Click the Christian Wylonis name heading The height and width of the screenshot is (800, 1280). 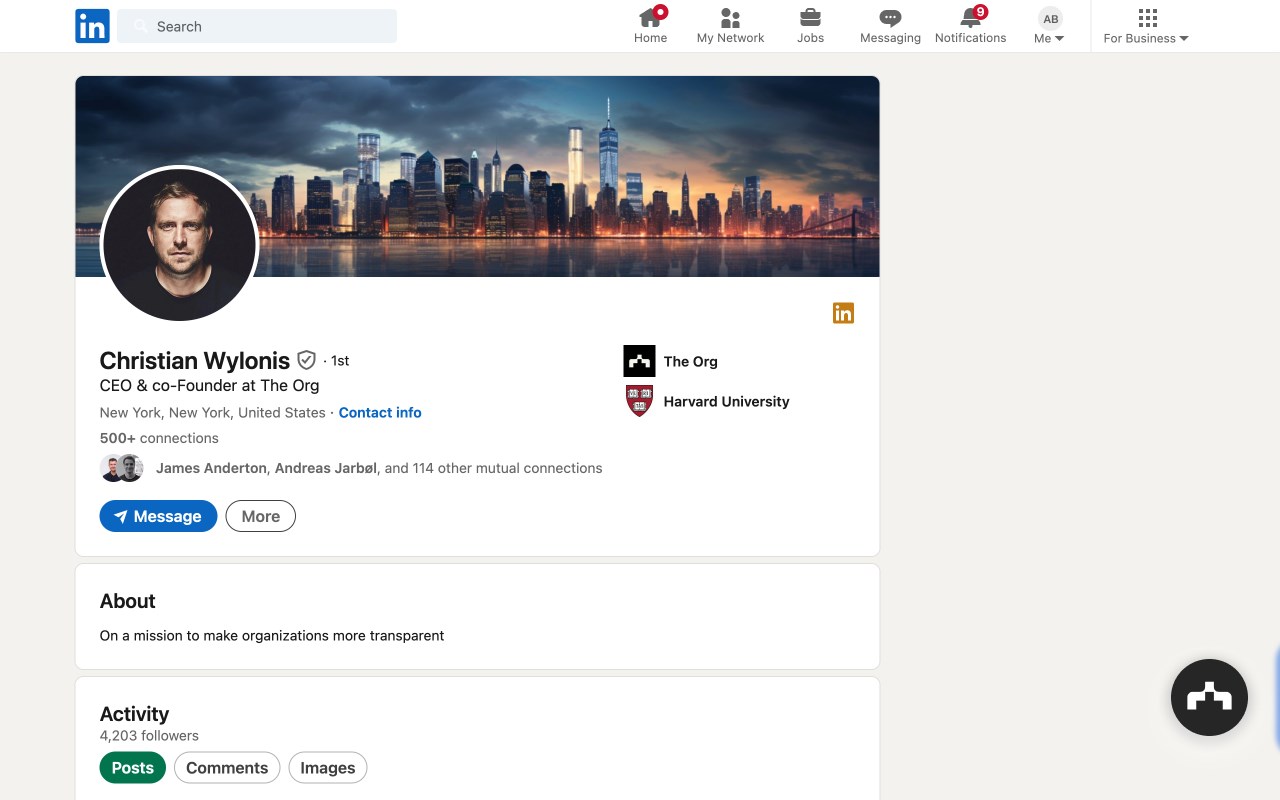pos(195,360)
